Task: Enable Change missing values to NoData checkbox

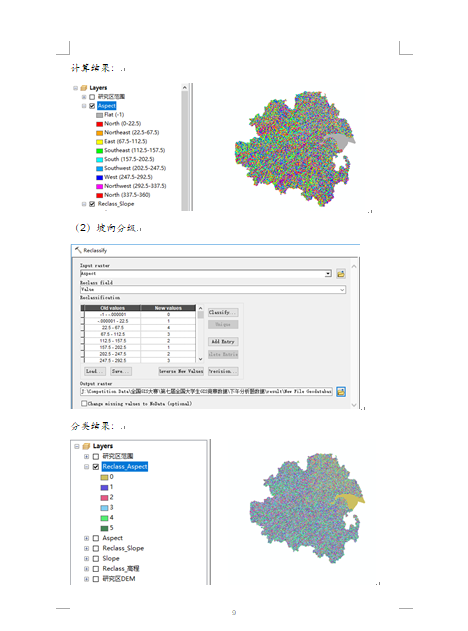Action: point(84,403)
